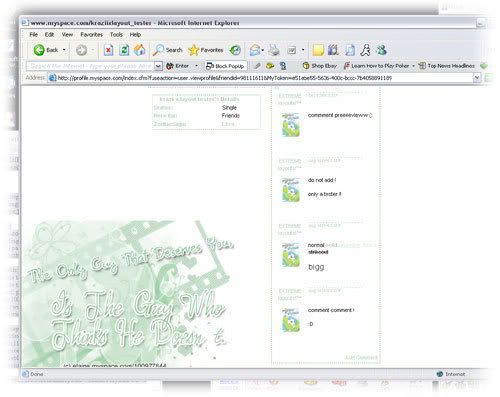Expand the Back history dropdown arrow

tap(64, 50)
